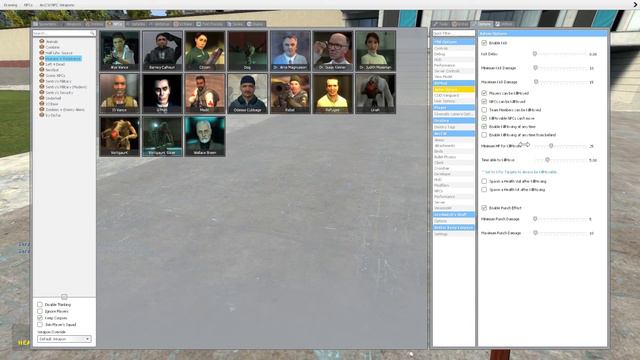Adjust Minimum Kick Damage slider

tap(536, 68)
